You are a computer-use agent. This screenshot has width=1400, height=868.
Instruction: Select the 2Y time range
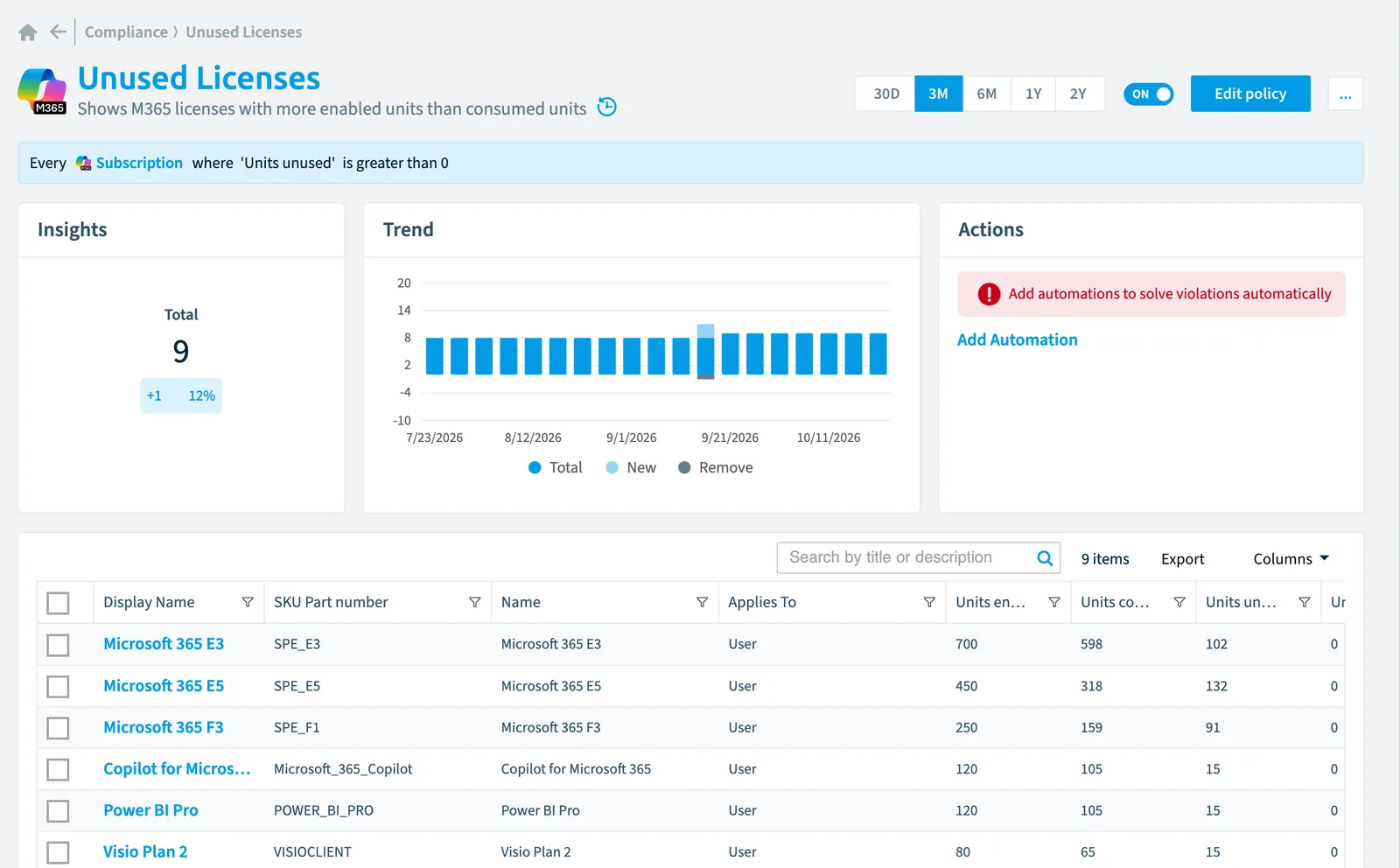pos(1079,94)
